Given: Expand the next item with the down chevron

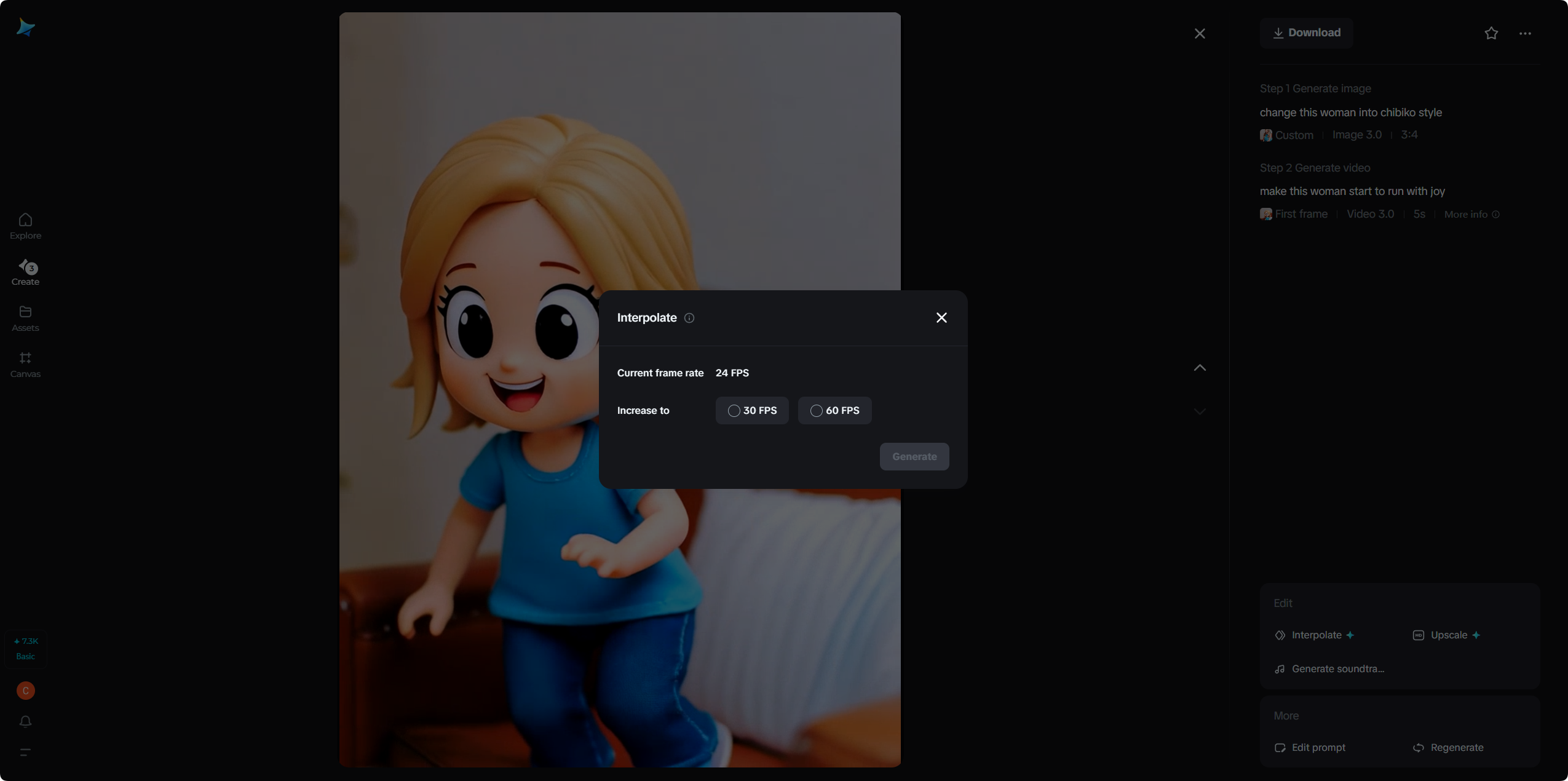Looking at the screenshot, I should coord(1200,411).
